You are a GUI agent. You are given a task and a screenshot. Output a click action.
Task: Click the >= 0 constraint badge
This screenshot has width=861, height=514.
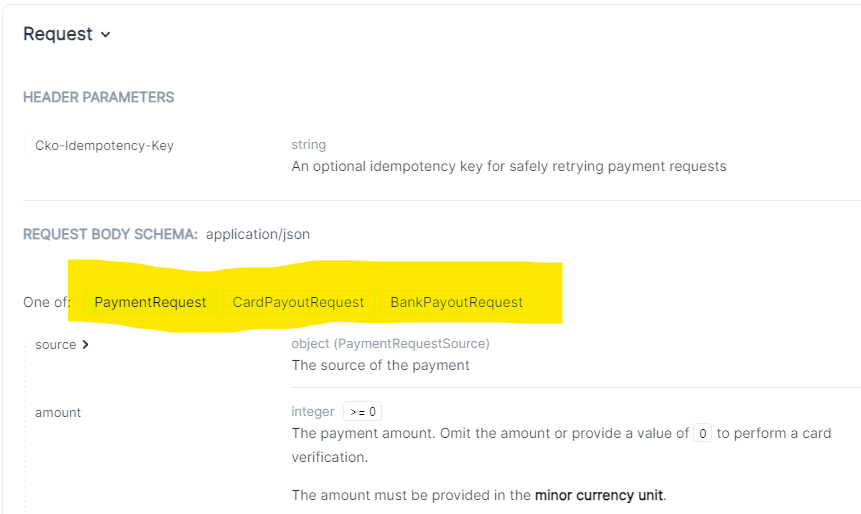pos(362,412)
